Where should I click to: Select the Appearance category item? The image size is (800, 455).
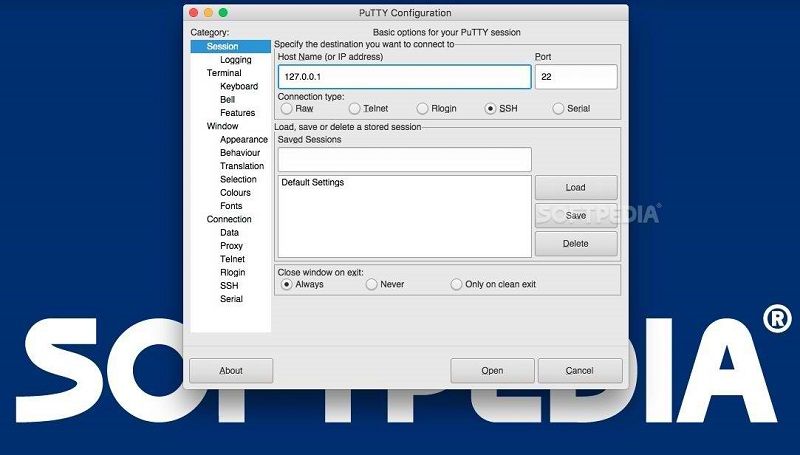(x=244, y=140)
